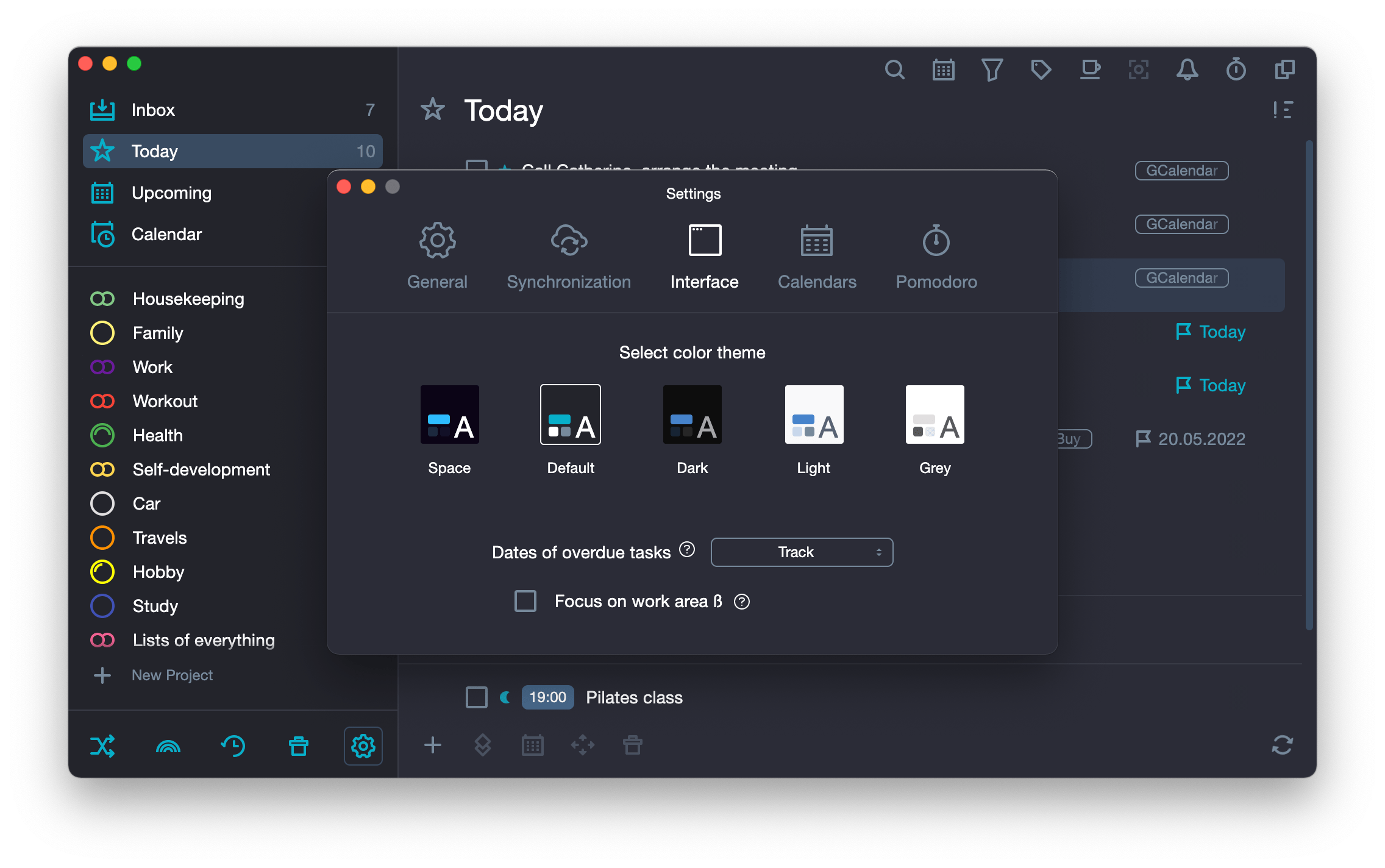Click the main task list scrollbar

(x=1309, y=385)
